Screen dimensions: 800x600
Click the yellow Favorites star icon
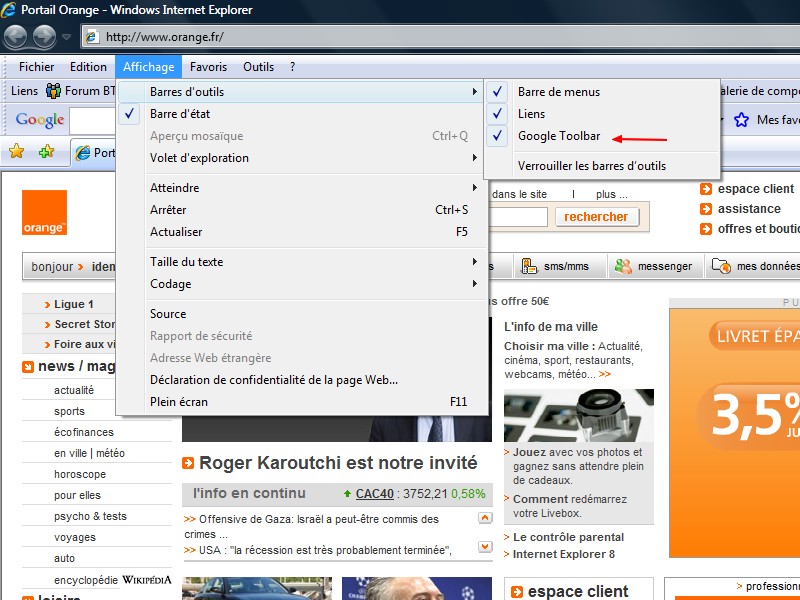tap(17, 152)
